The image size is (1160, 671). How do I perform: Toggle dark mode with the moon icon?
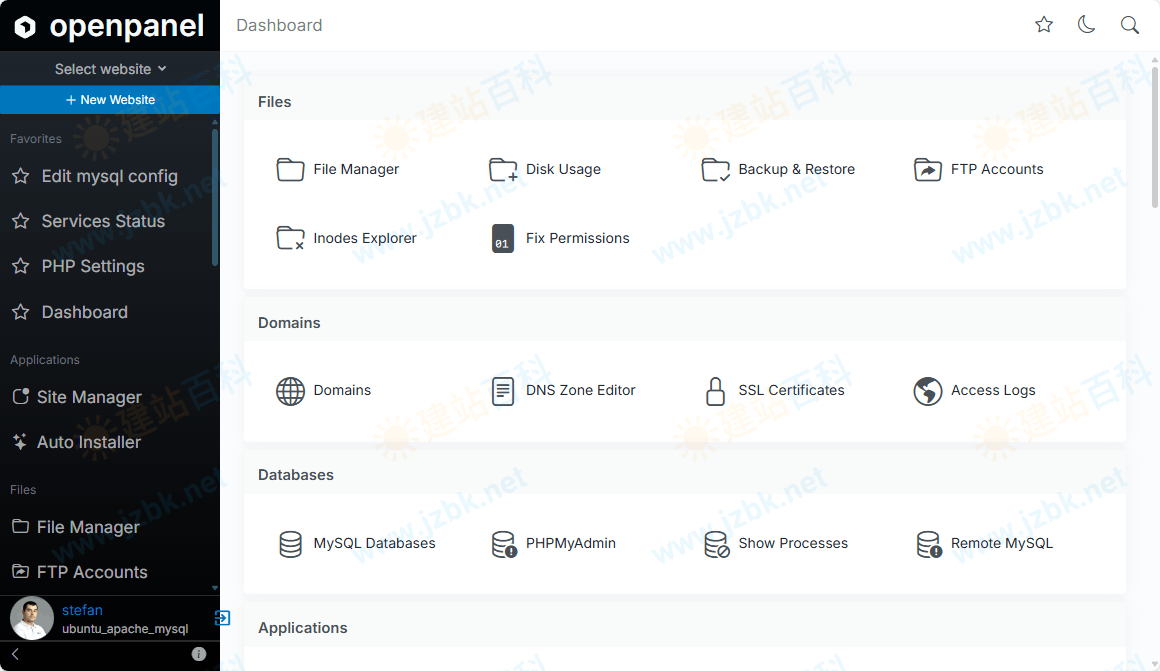pos(1086,24)
